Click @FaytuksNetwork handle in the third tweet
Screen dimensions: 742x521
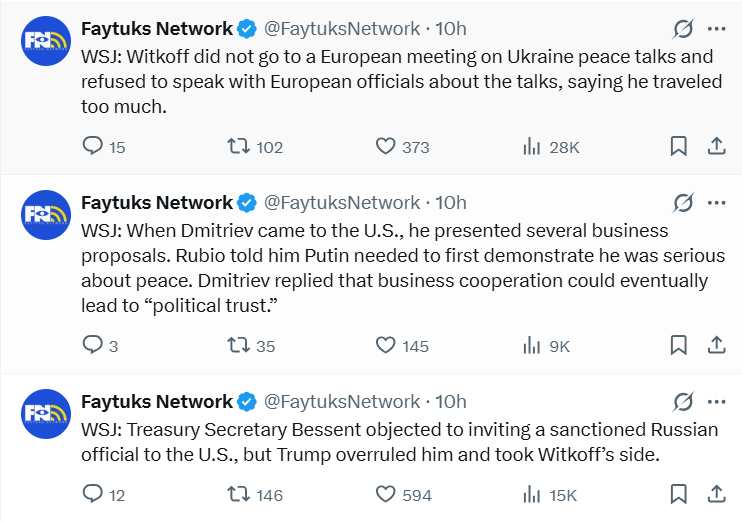[341, 402]
